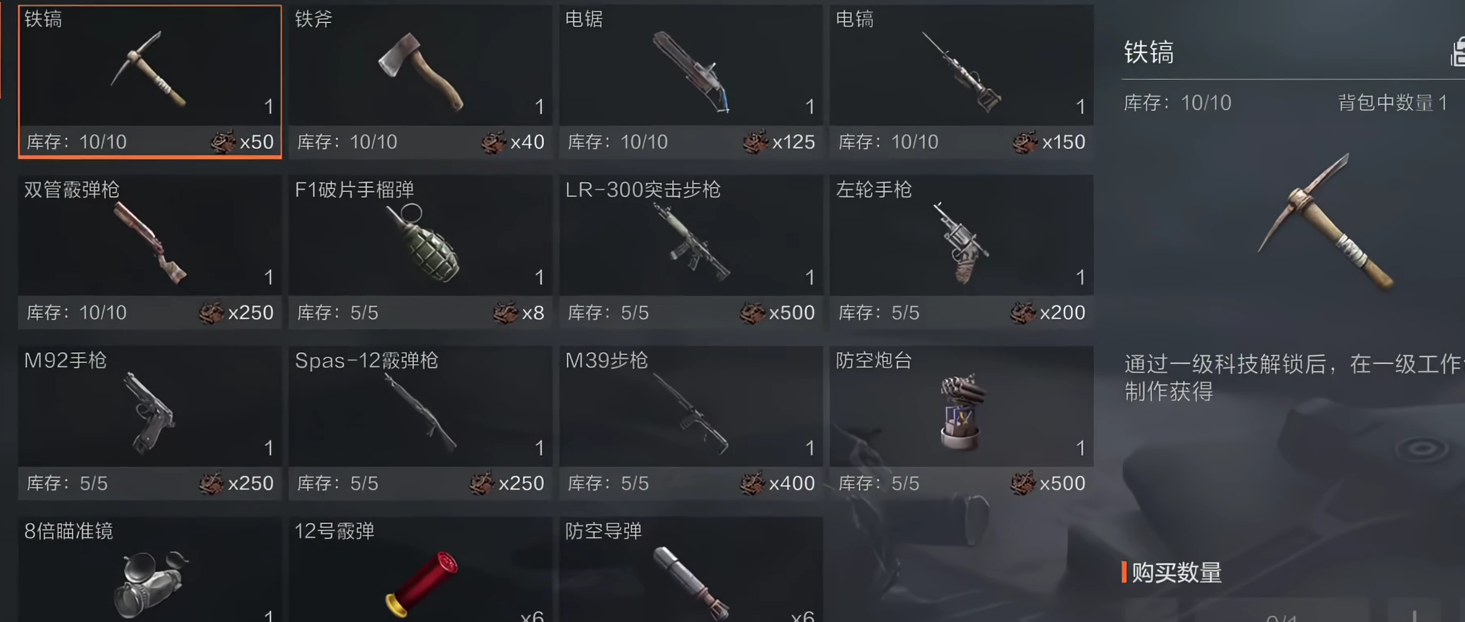Choose the 电镐 electric pickaxe item
This screenshot has width=1465, height=622.
[x=961, y=81]
